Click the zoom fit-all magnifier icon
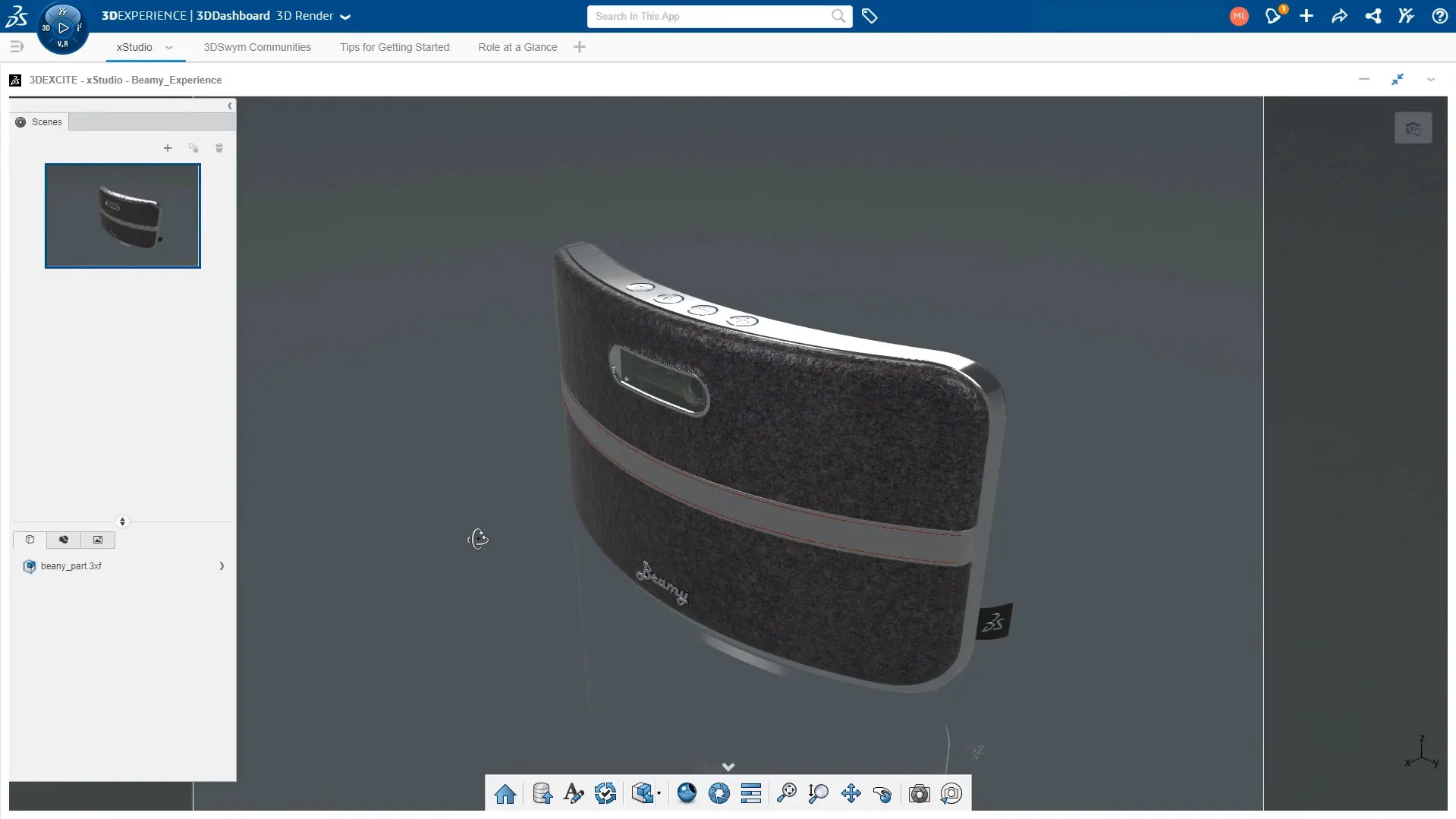Image resolution: width=1456 pixels, height=819 pixels. pos(786,794)
